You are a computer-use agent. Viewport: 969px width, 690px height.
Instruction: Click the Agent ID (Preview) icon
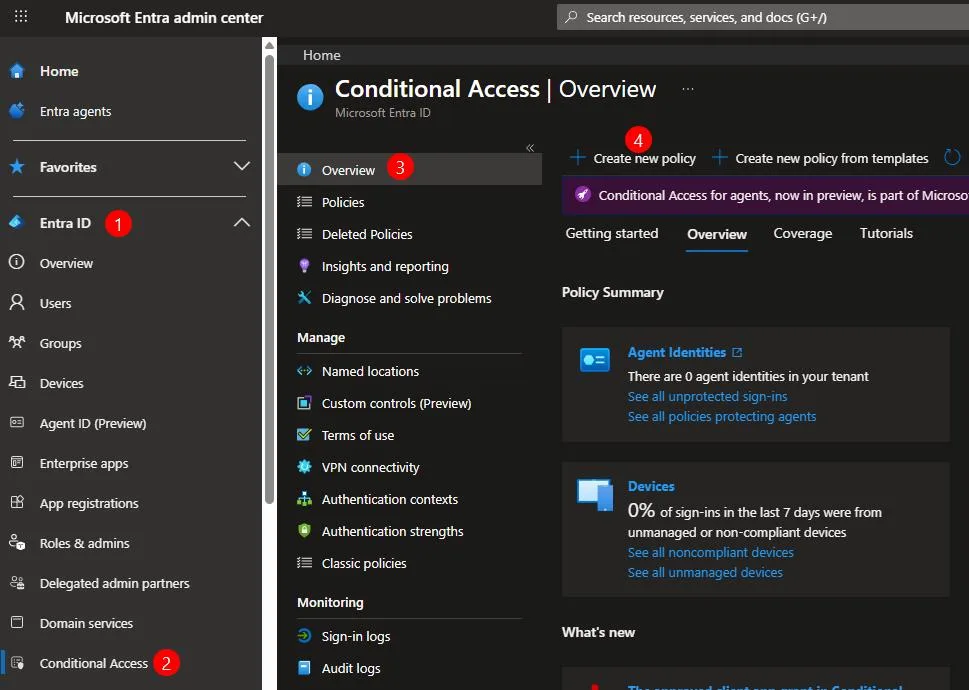17,423
